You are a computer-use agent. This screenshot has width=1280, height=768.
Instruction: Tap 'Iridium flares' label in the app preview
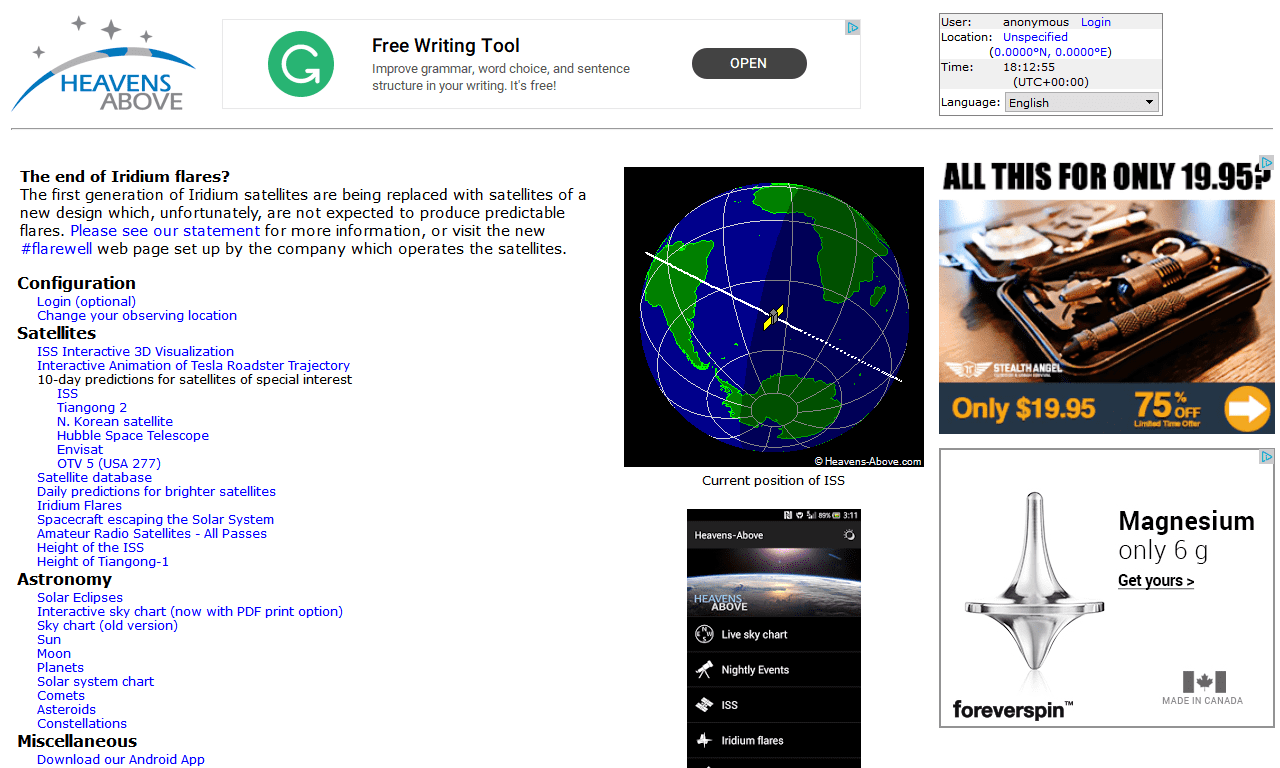tap(752, 740)
